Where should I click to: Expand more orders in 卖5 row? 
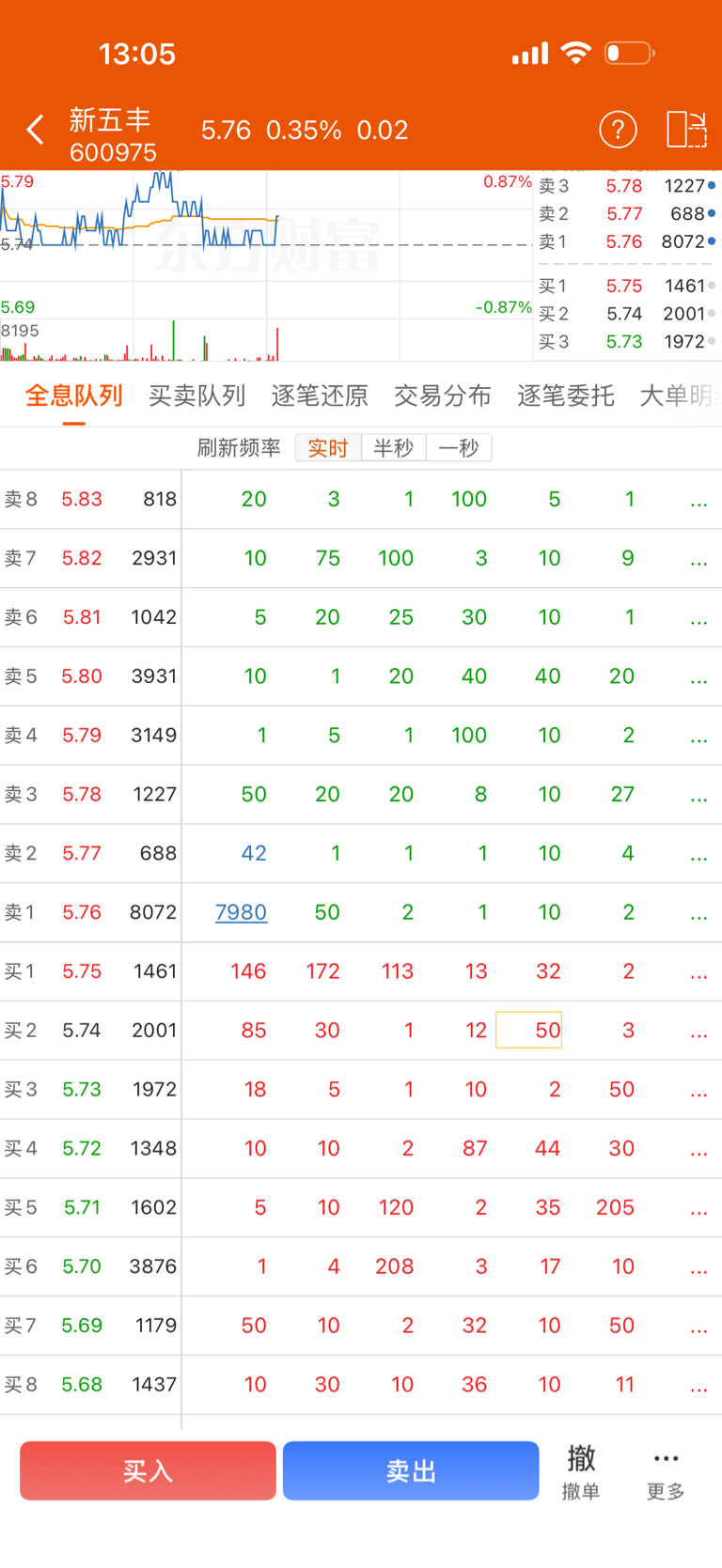[x=698, y=680]
